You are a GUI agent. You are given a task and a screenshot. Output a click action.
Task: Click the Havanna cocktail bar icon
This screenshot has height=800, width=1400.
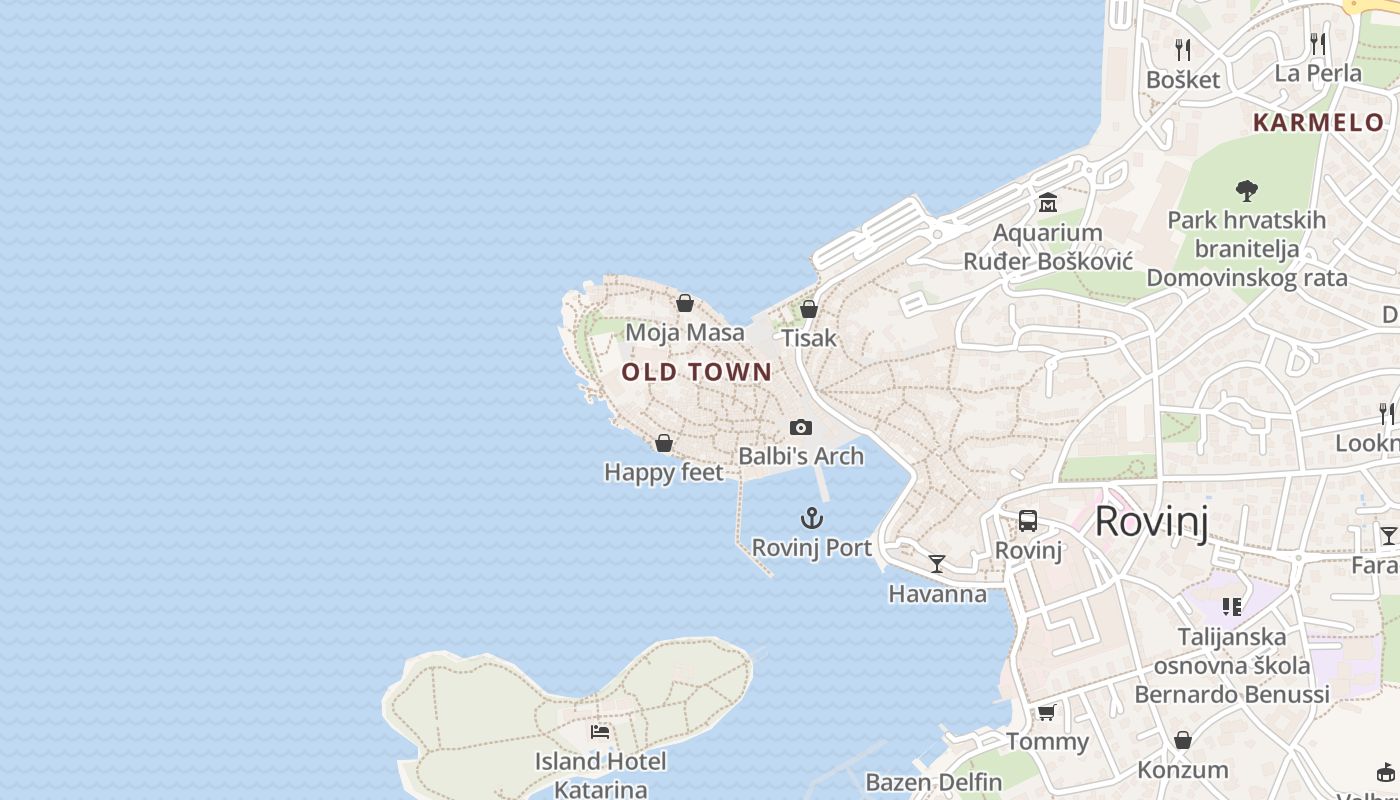pos(937,564)
